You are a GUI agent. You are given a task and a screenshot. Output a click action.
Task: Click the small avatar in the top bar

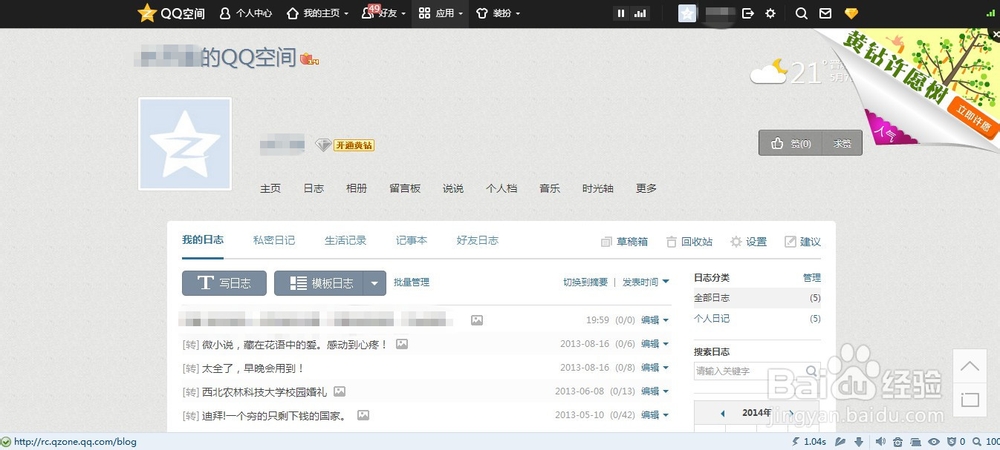tap(687, 13)
